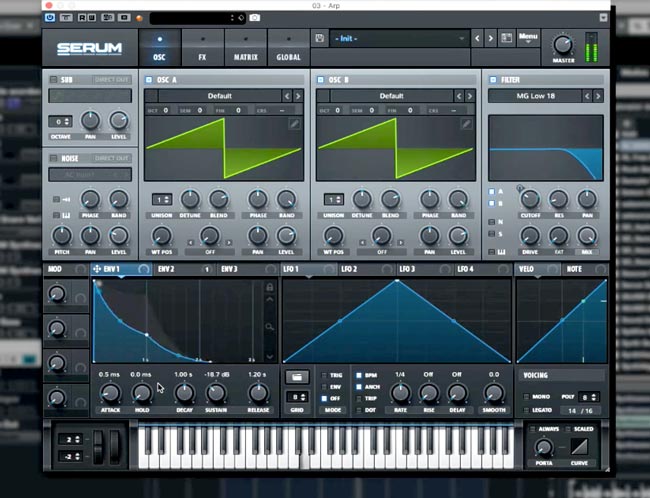Select the LFO 2 tab

click(x=348, y=270)
